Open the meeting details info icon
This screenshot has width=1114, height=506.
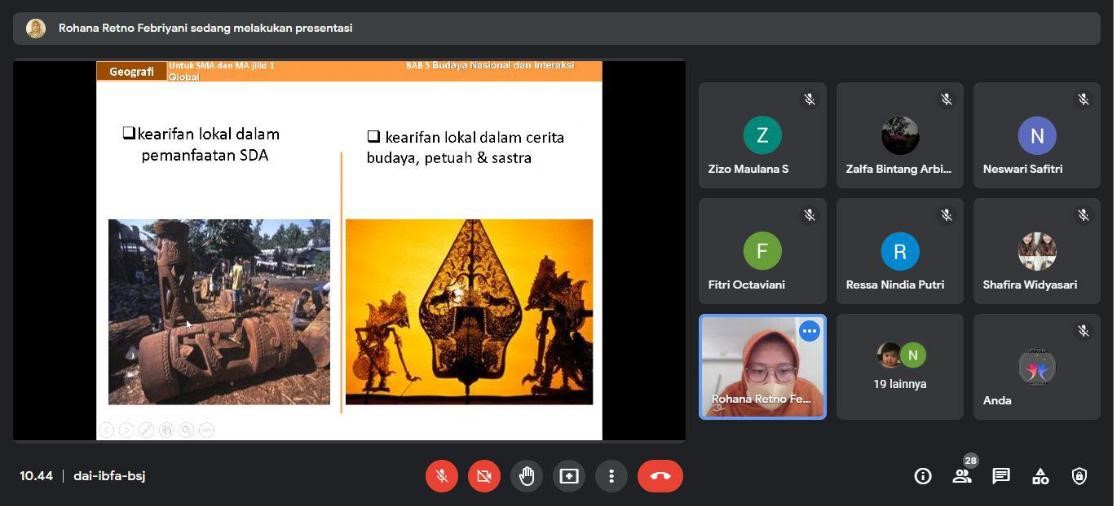(x=923, y=476)
